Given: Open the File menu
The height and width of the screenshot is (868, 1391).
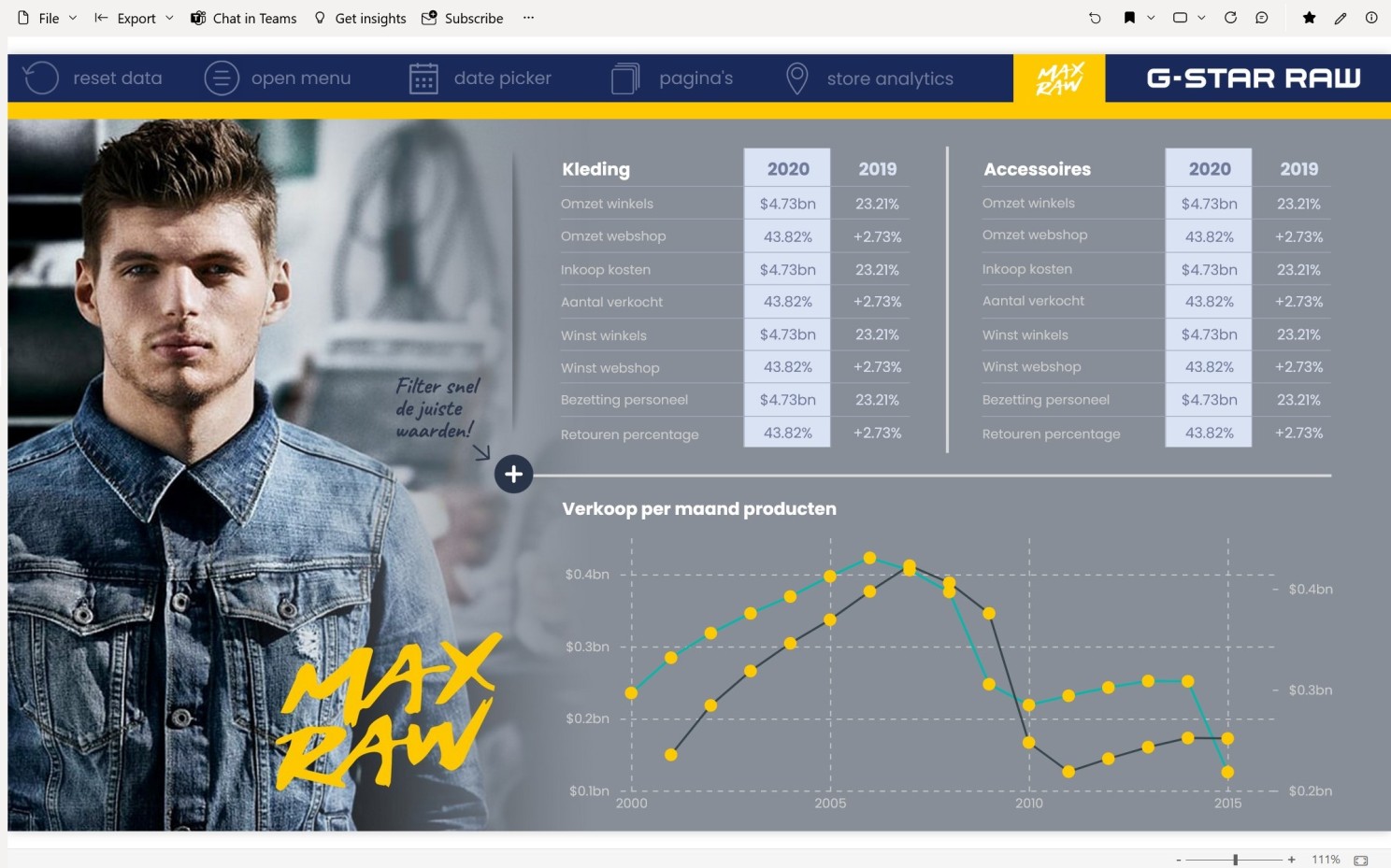Looking at the screenshot, I should click(47, 18).
